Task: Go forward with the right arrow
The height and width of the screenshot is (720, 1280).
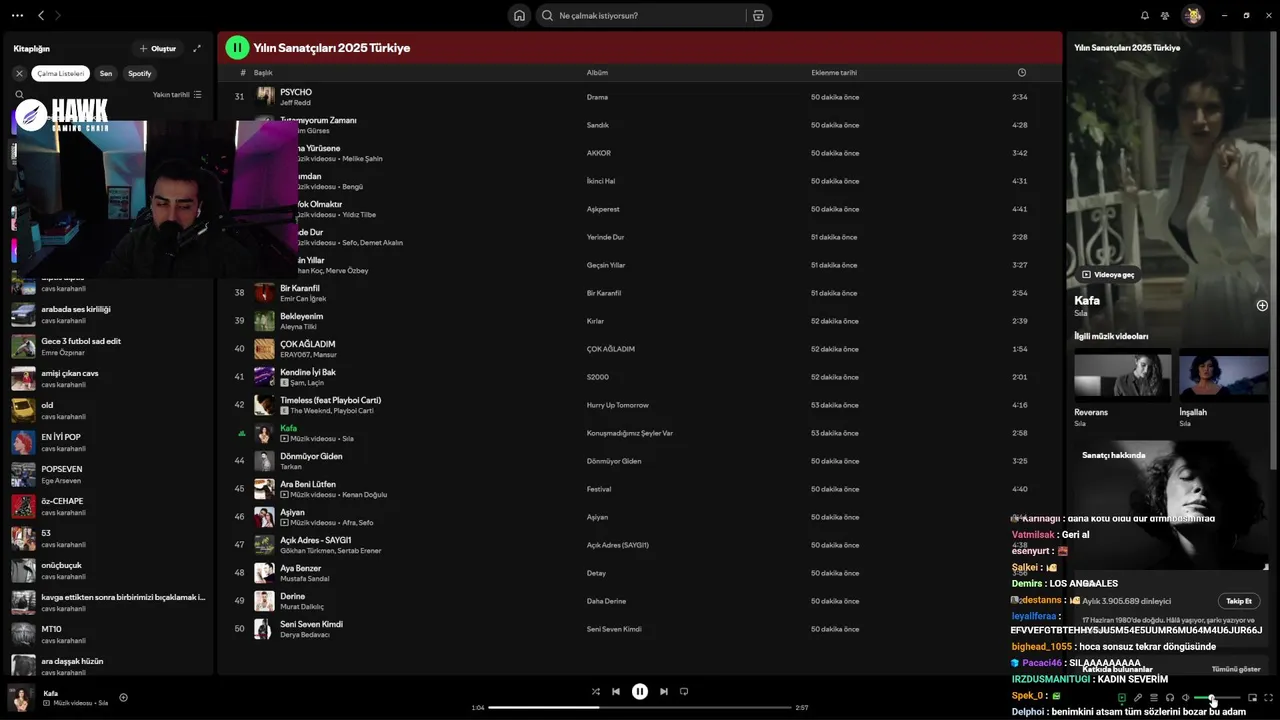Action: point(57,15)
